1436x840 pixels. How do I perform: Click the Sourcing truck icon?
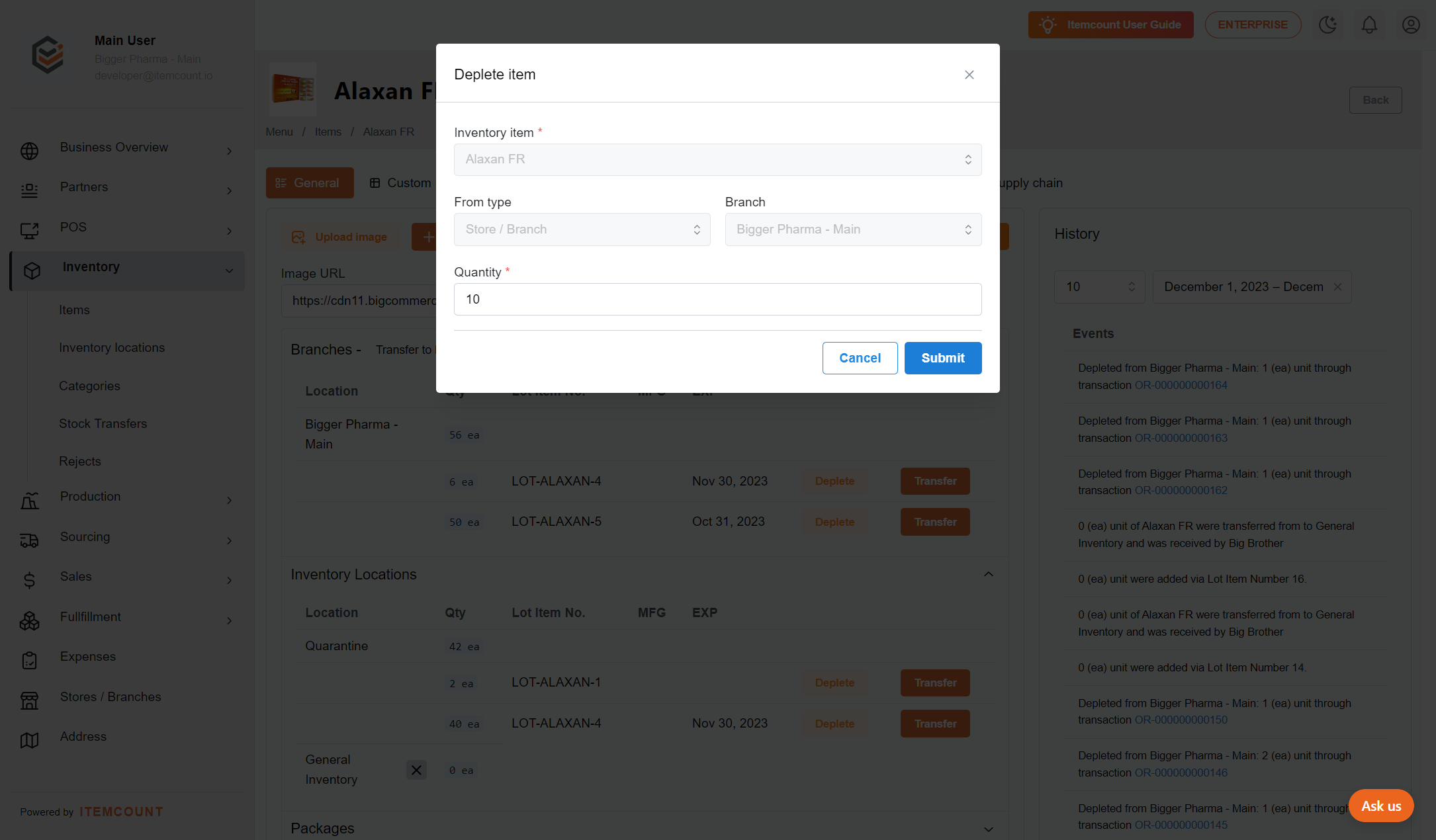pos(29,540)
